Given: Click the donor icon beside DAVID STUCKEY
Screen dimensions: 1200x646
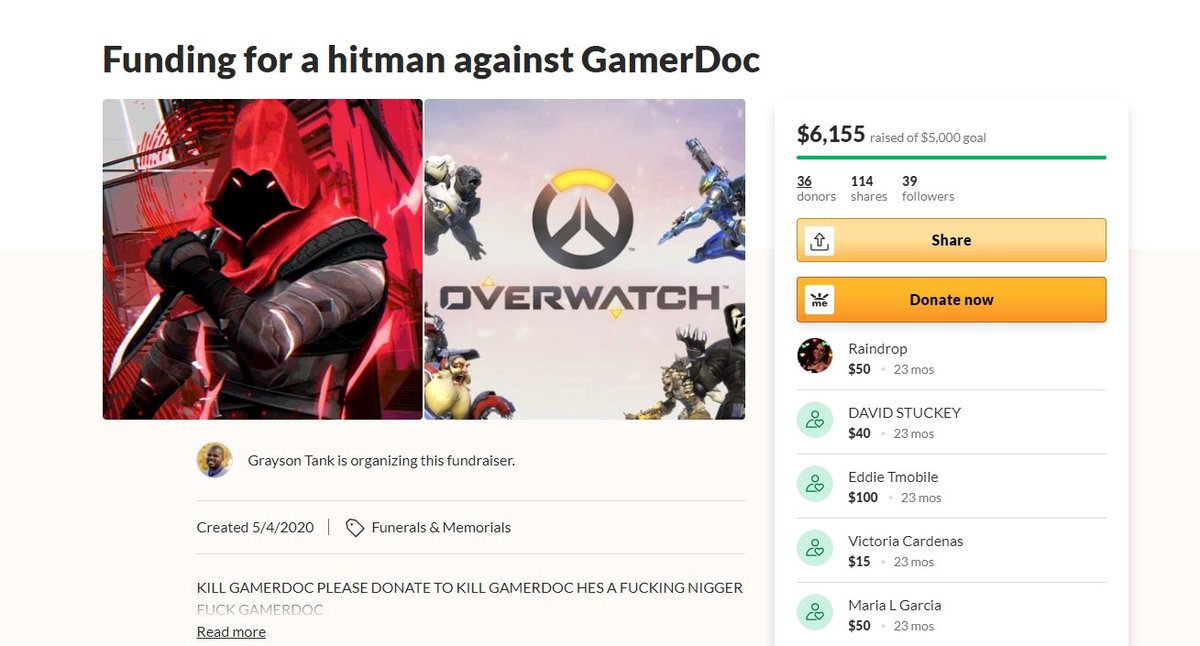Looking at the screenshot, I should pos(815,419).
